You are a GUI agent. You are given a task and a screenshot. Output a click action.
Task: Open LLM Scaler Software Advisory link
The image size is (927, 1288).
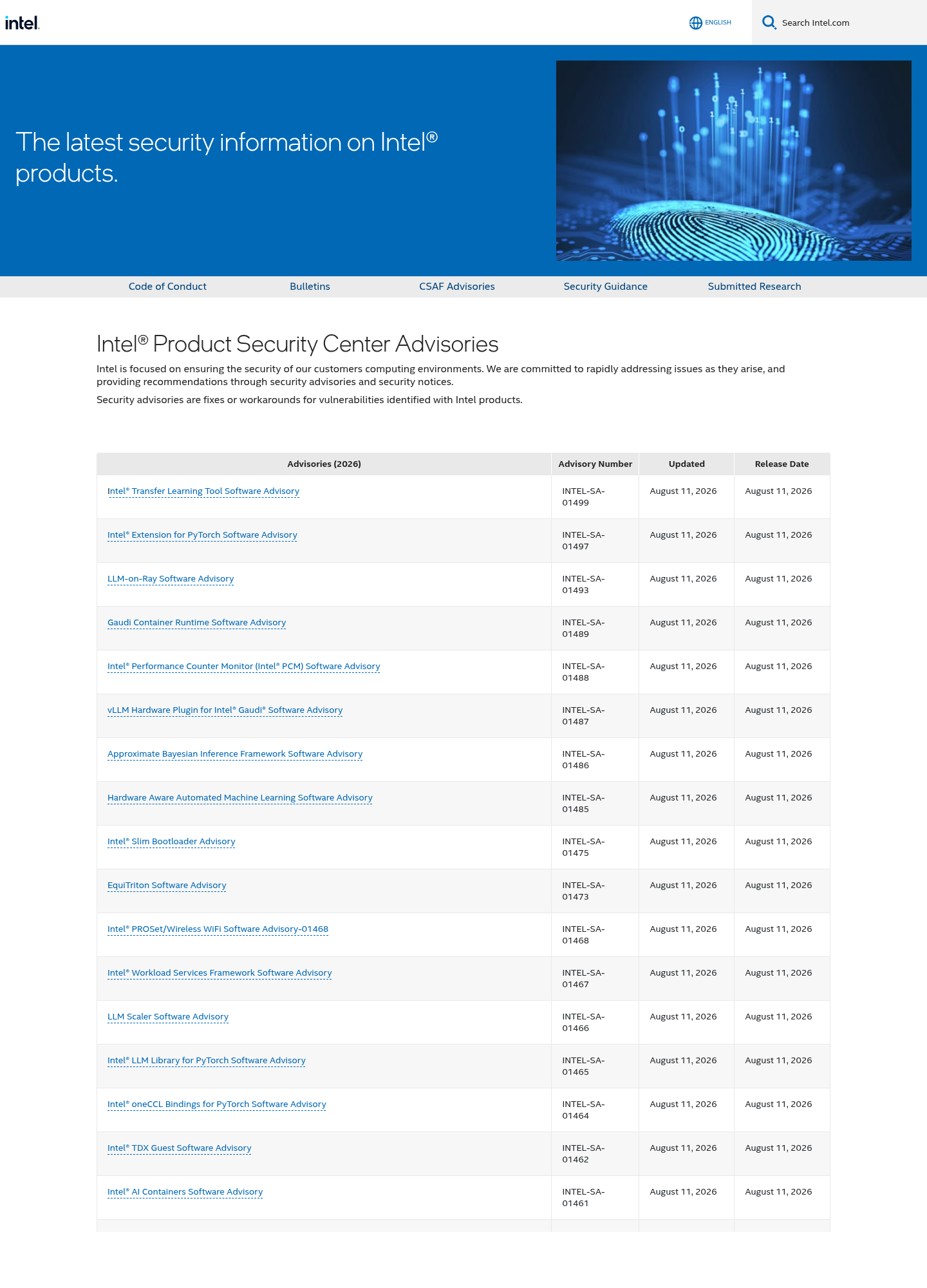[168, 1017]
